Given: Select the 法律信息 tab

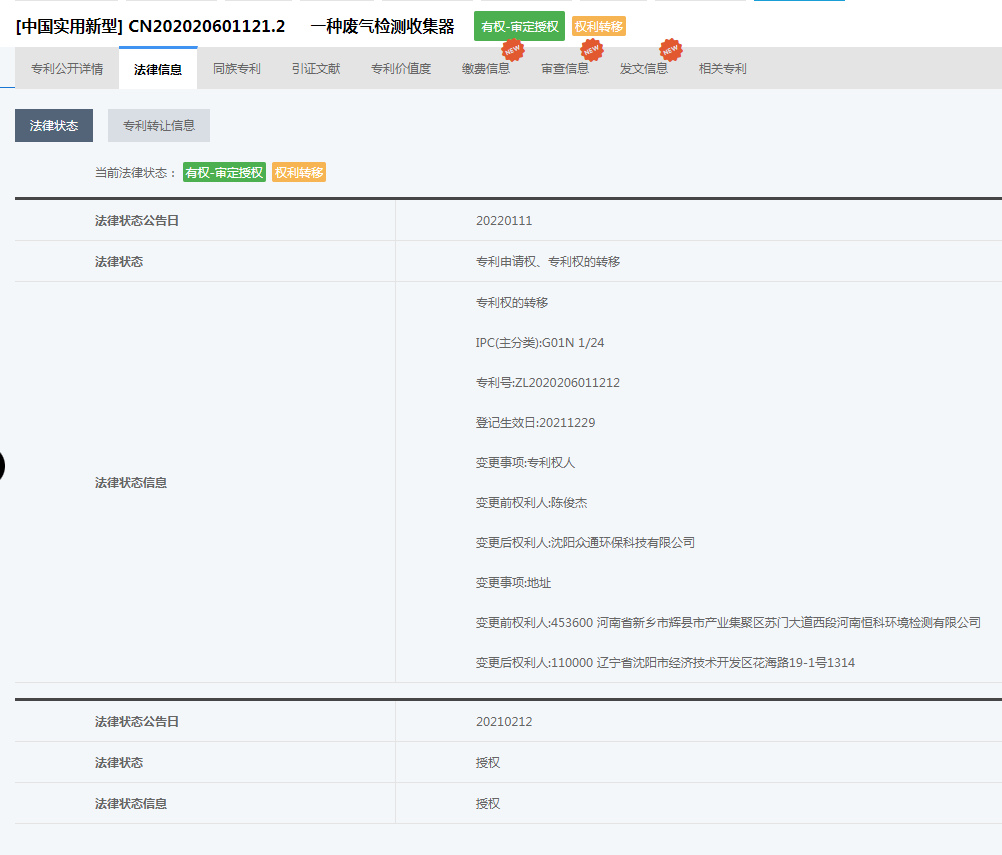Looking at the screenshot, I should coord(158,69).
